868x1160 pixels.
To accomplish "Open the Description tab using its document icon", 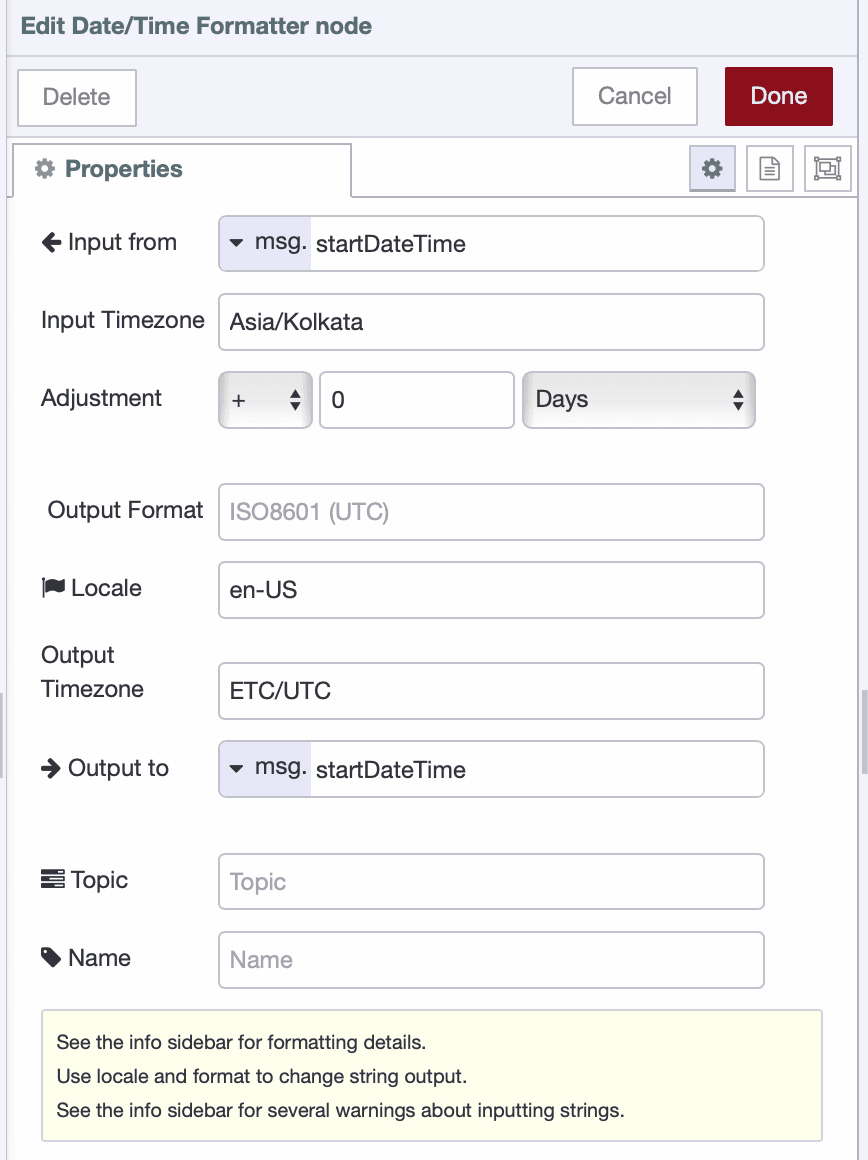I will click(x=769, y=168).
